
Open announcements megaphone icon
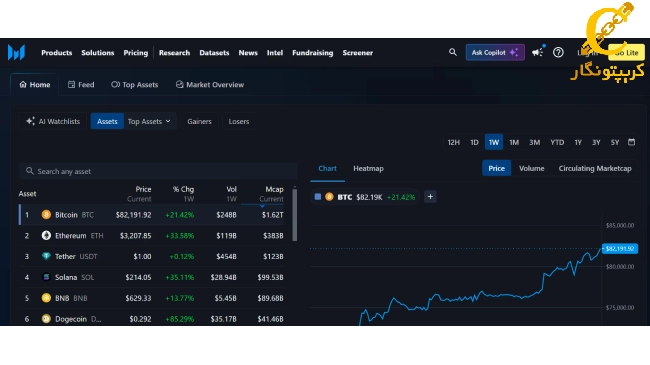coord(538,52)
